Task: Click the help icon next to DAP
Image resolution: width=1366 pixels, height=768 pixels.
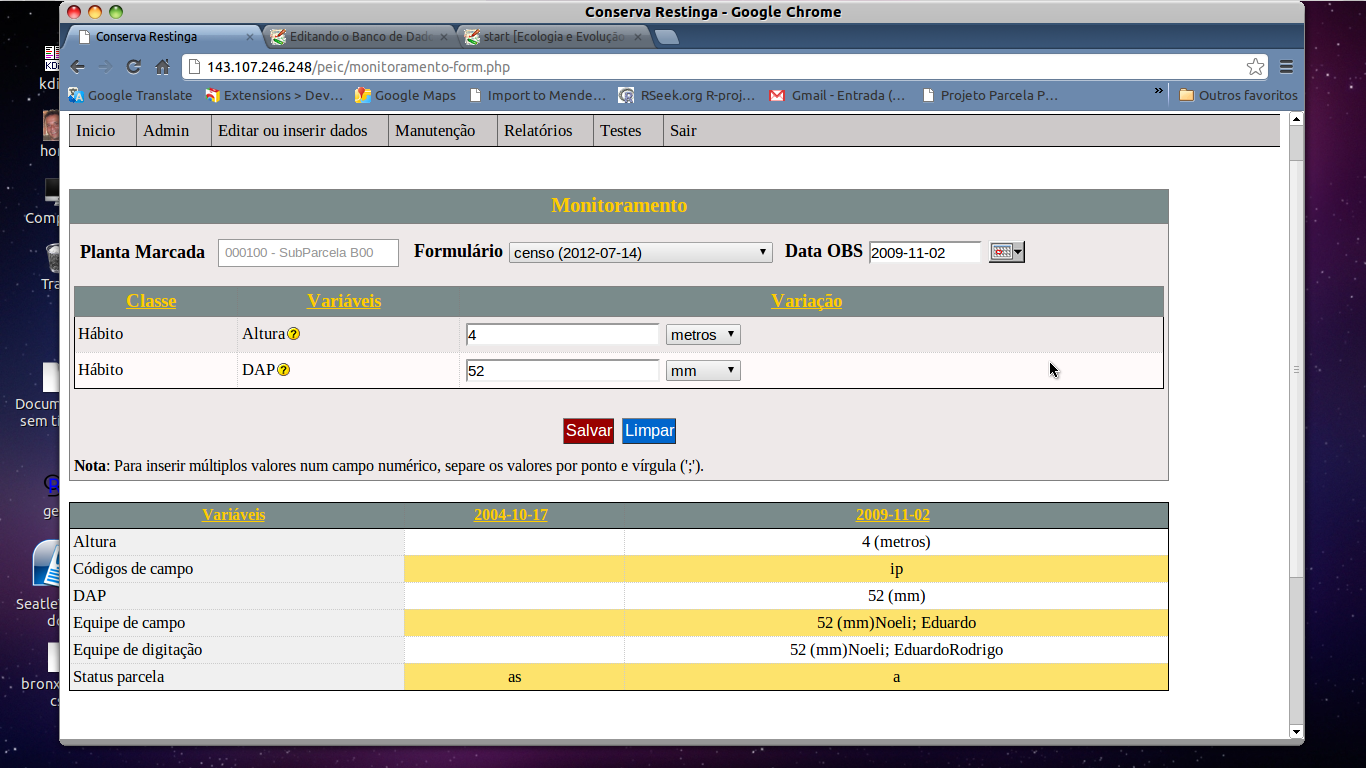Action: [284, 370]
